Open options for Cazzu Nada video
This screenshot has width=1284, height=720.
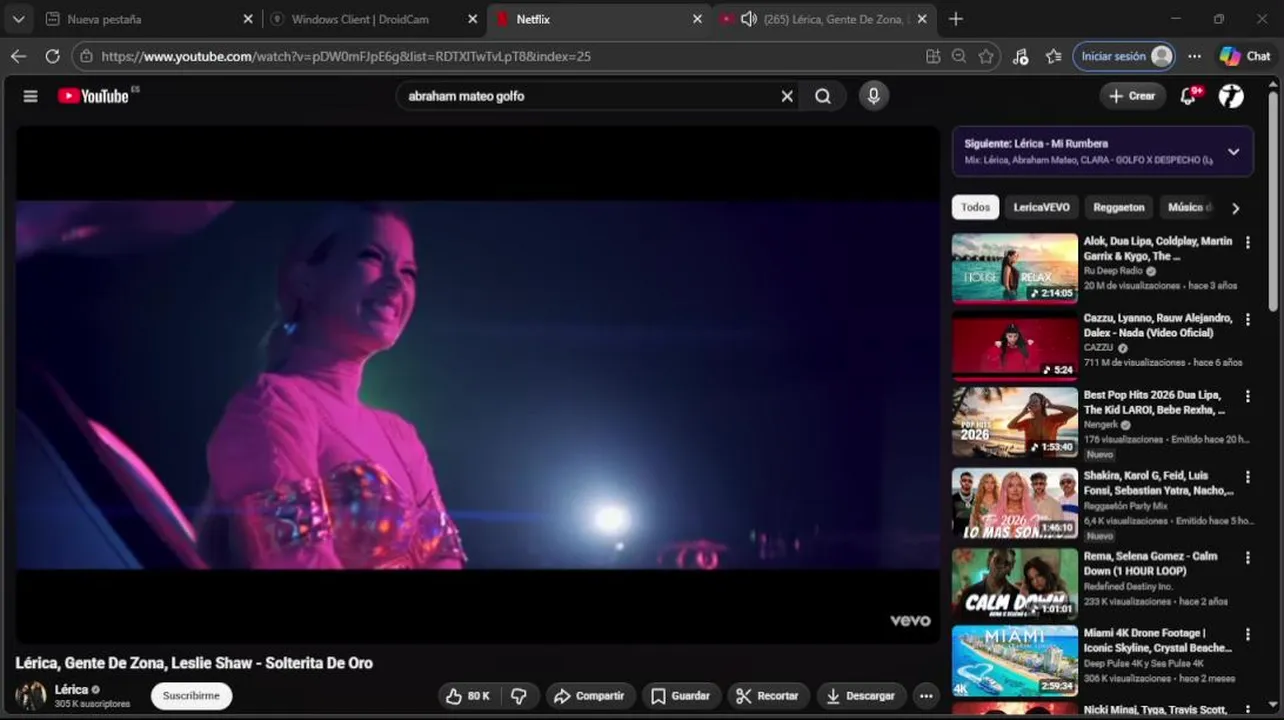click(1247, 319)
